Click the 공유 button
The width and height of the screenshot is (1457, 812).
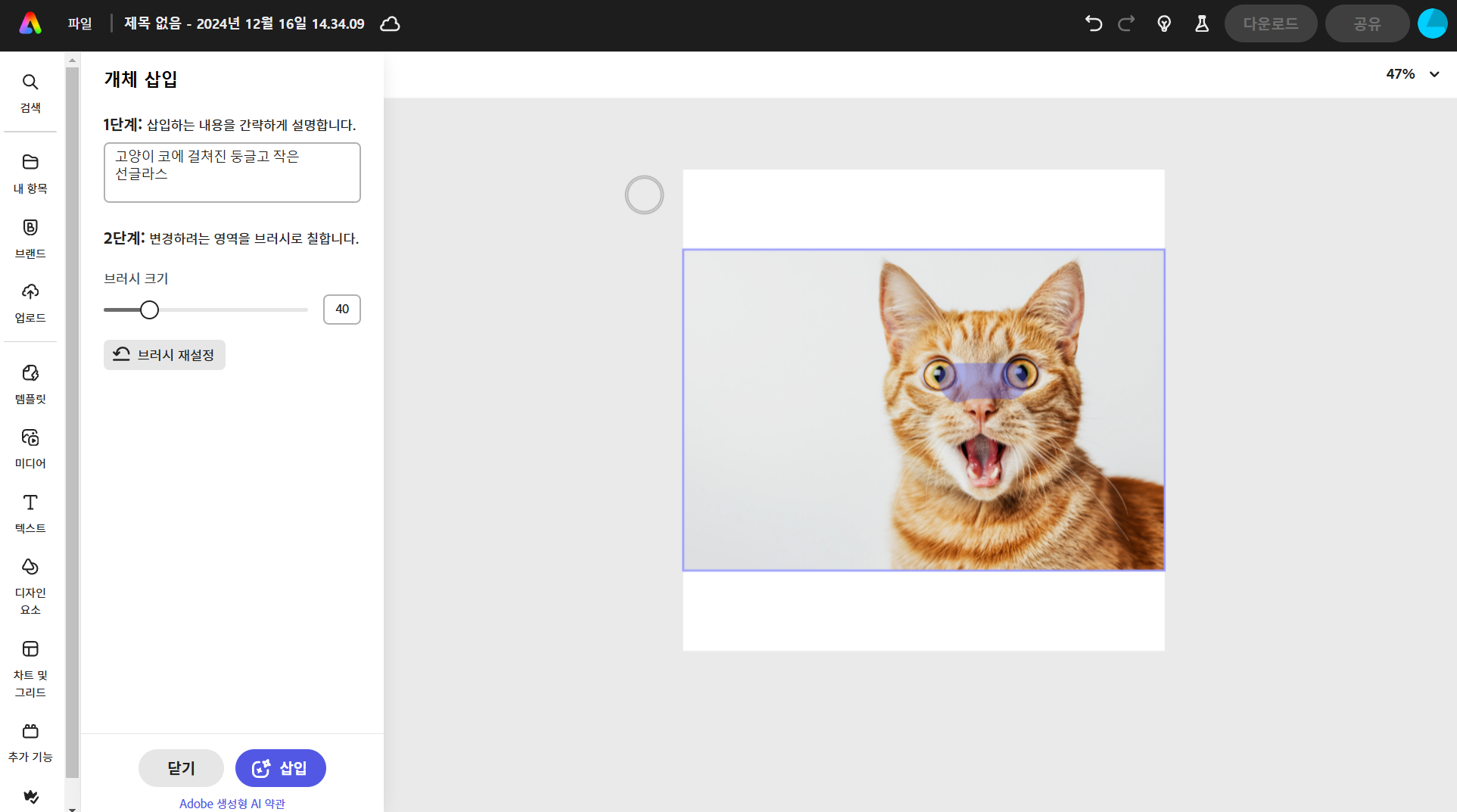1367,23
